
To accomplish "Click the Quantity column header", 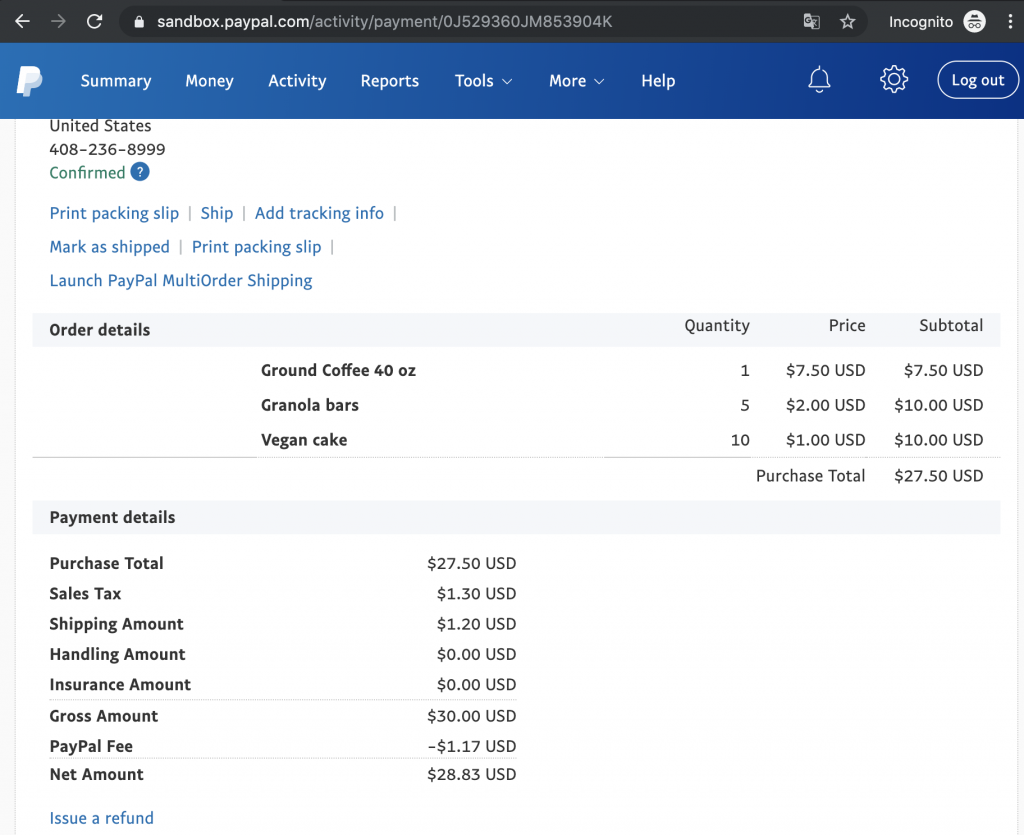I will click(717, 326).
